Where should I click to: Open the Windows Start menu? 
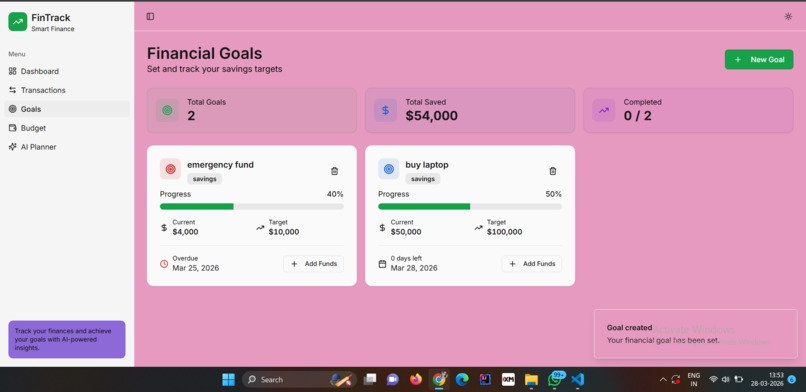tap(228, 380)
